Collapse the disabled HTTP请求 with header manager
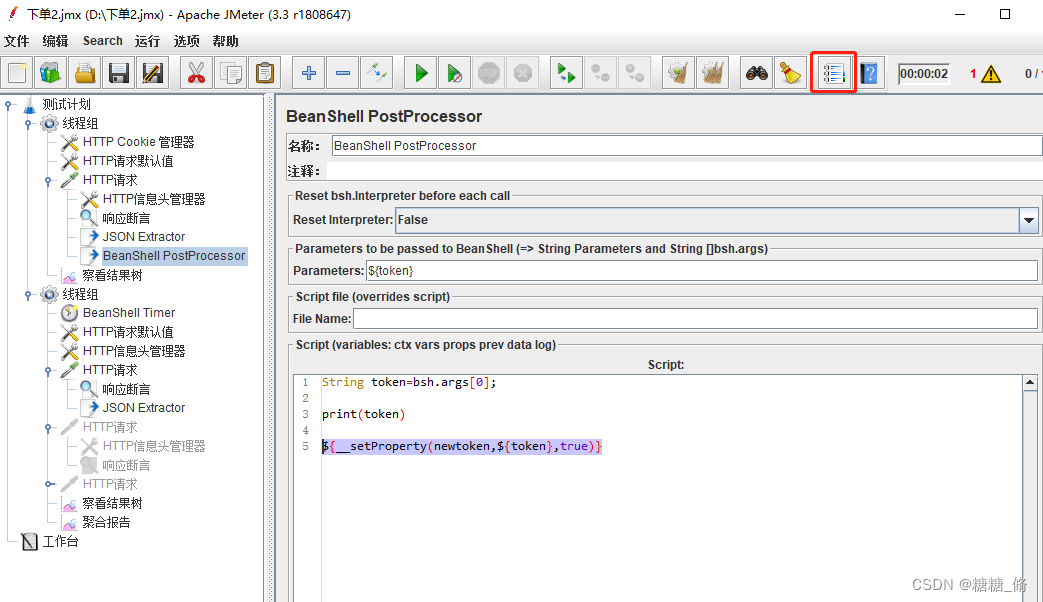Screen dimensions: 1043x602 point(48,428)
